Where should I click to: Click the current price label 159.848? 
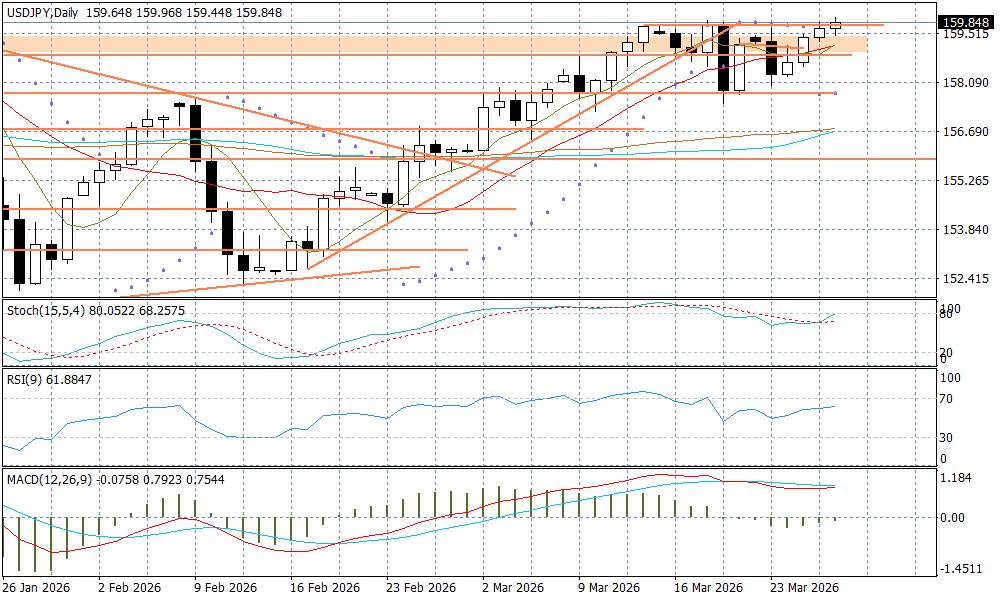[x=965, y=23]
